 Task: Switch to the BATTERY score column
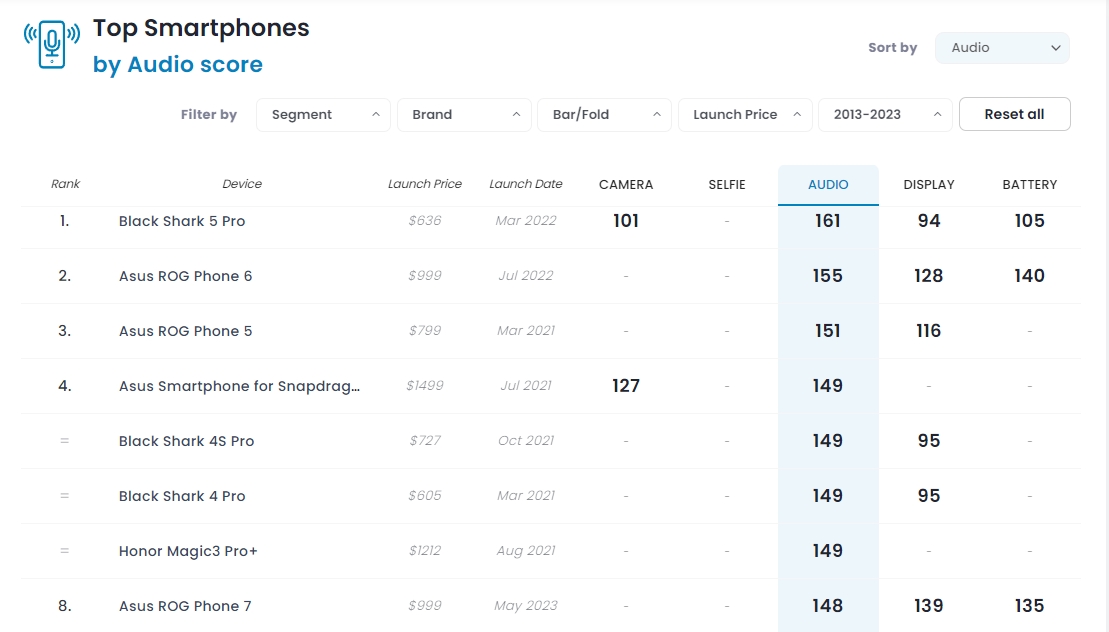(x=1030, y=185)
